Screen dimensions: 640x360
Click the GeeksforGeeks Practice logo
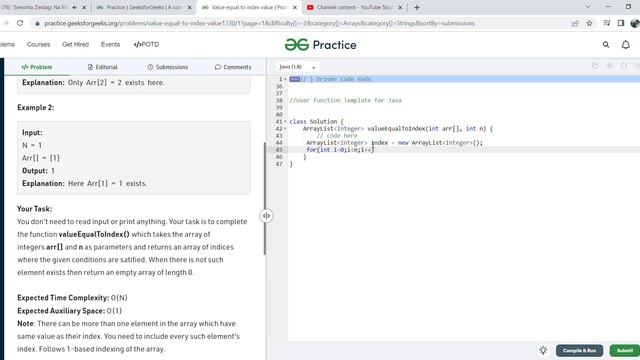[320, 44]
